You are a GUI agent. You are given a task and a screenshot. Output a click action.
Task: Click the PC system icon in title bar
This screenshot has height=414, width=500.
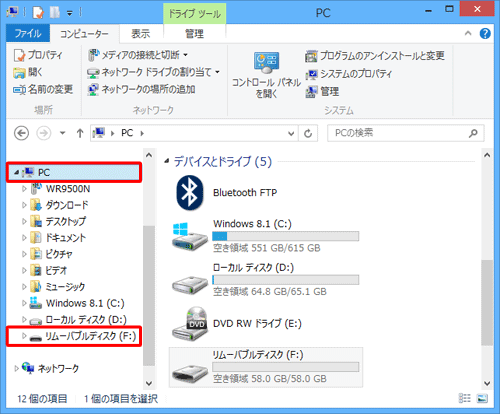tap(13, 12)
